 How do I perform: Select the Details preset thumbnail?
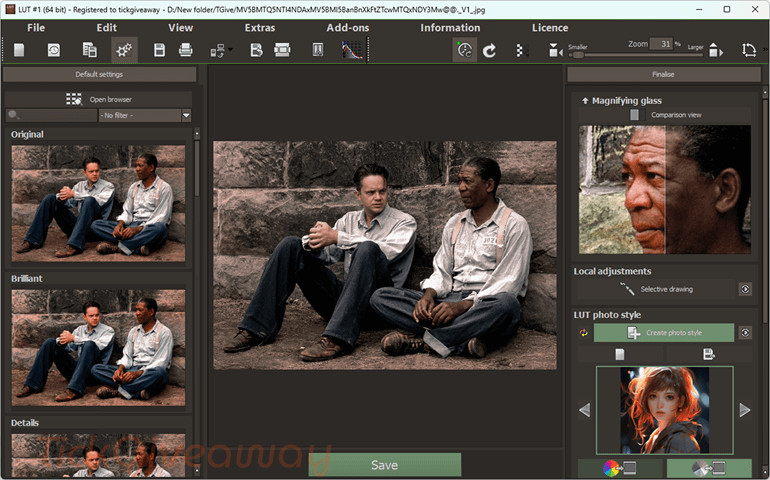[99, 455]
